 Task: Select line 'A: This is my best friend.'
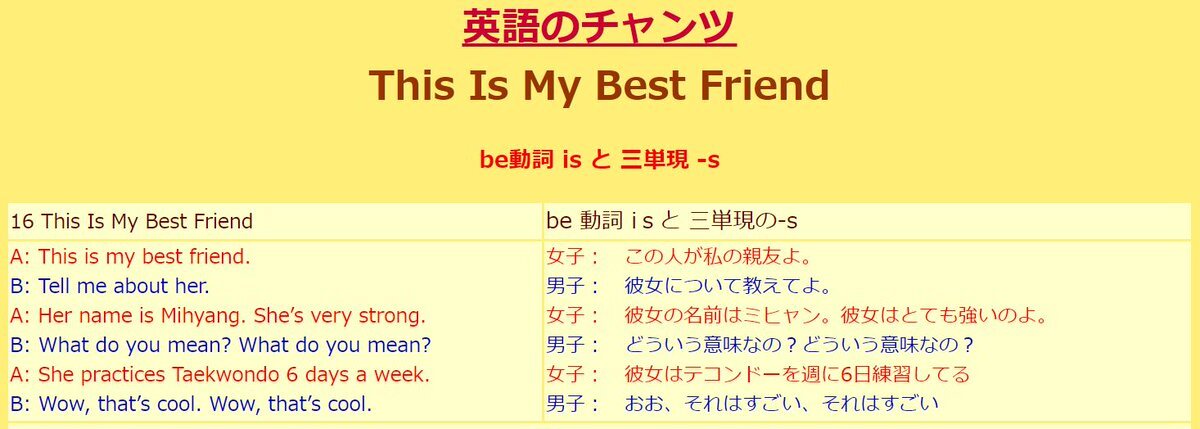[x=130, y=256]
